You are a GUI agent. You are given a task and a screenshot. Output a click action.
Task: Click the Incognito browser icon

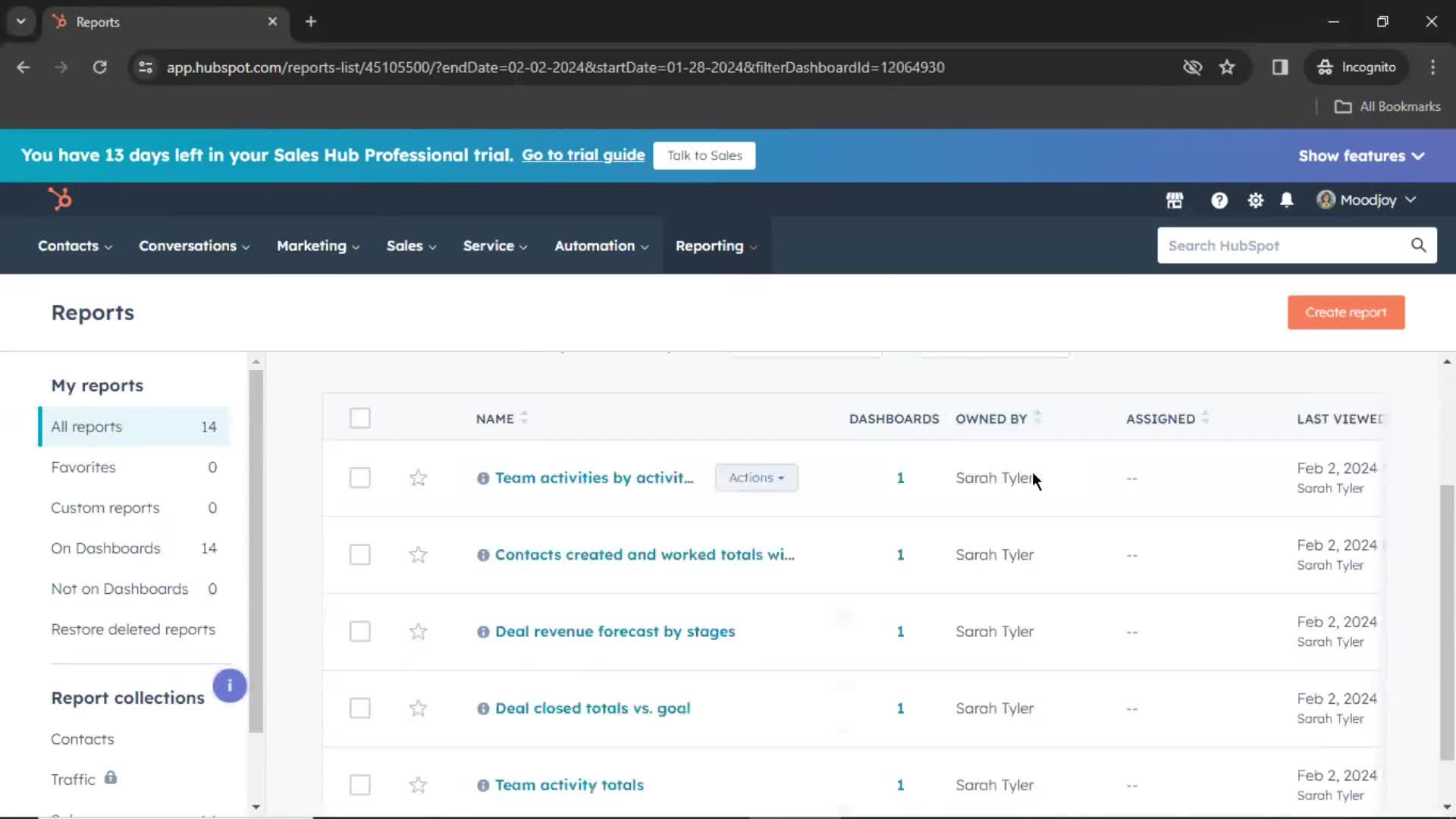(1325, 67)
